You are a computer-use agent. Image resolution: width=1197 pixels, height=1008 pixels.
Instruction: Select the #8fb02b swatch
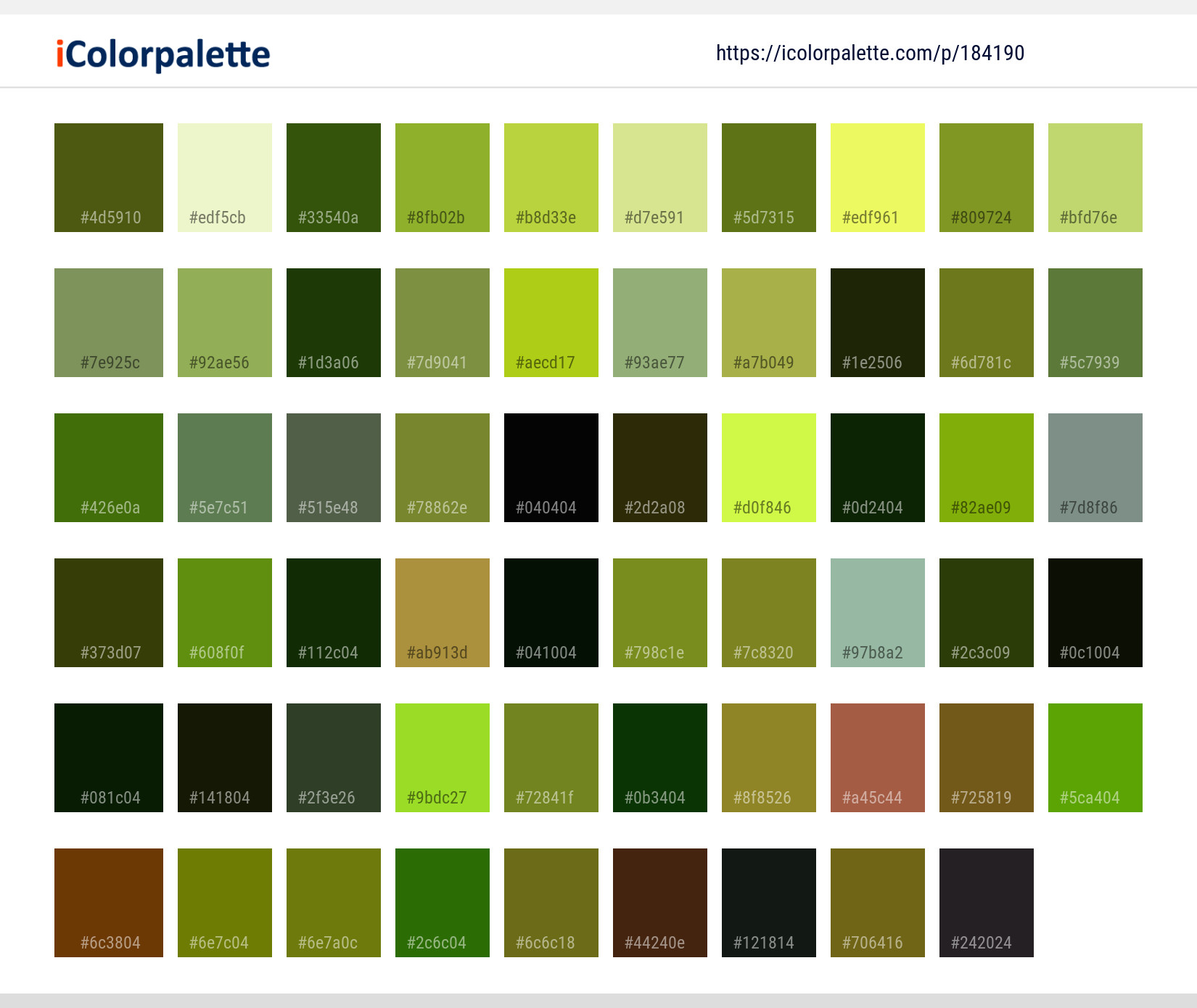443,178
